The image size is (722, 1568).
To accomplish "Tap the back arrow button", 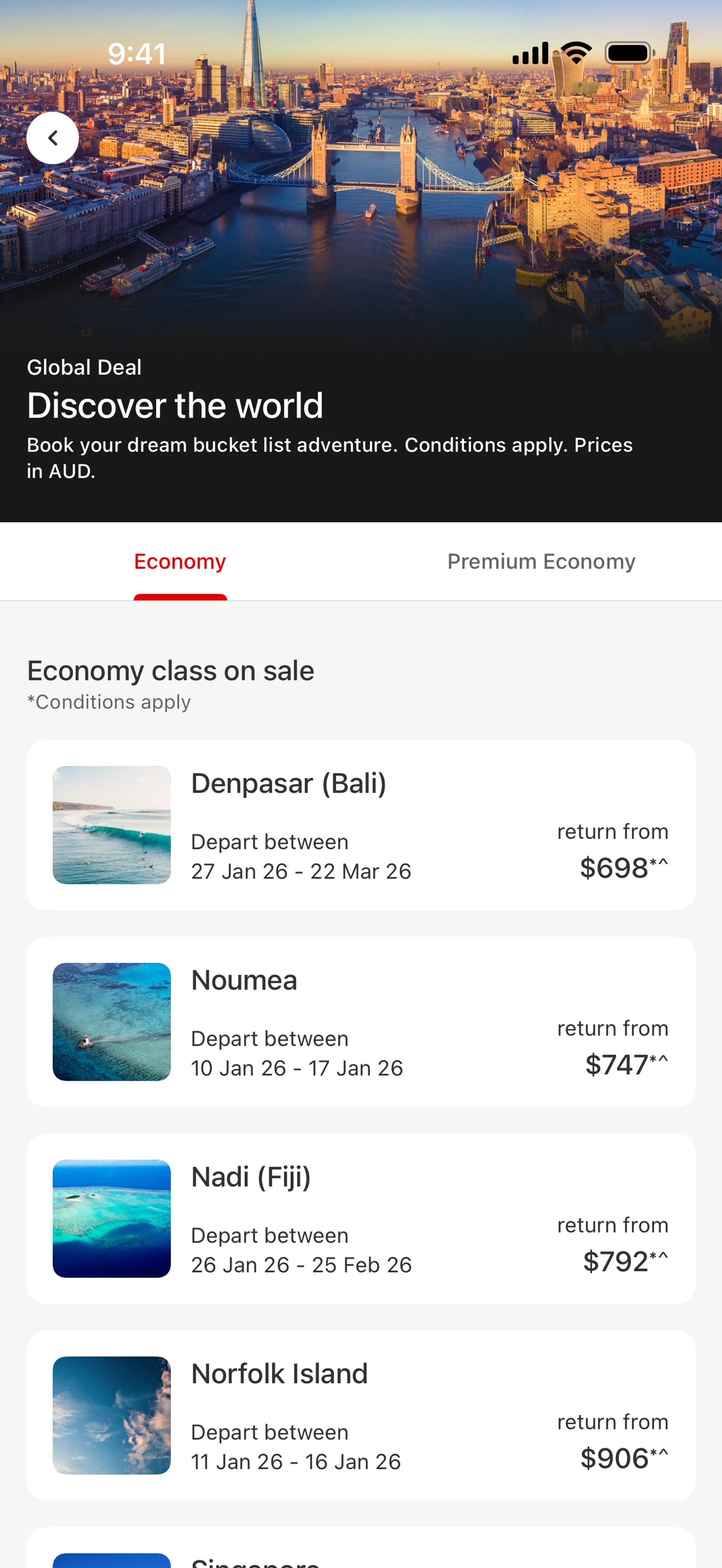I will tap(53, 138).
